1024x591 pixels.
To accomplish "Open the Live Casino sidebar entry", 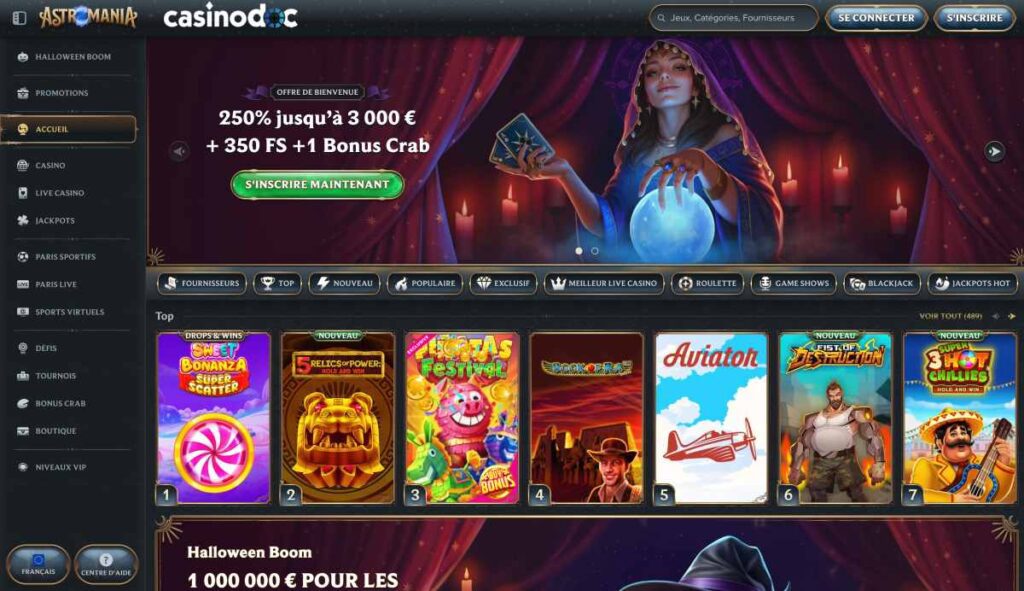I will point(68,193).
